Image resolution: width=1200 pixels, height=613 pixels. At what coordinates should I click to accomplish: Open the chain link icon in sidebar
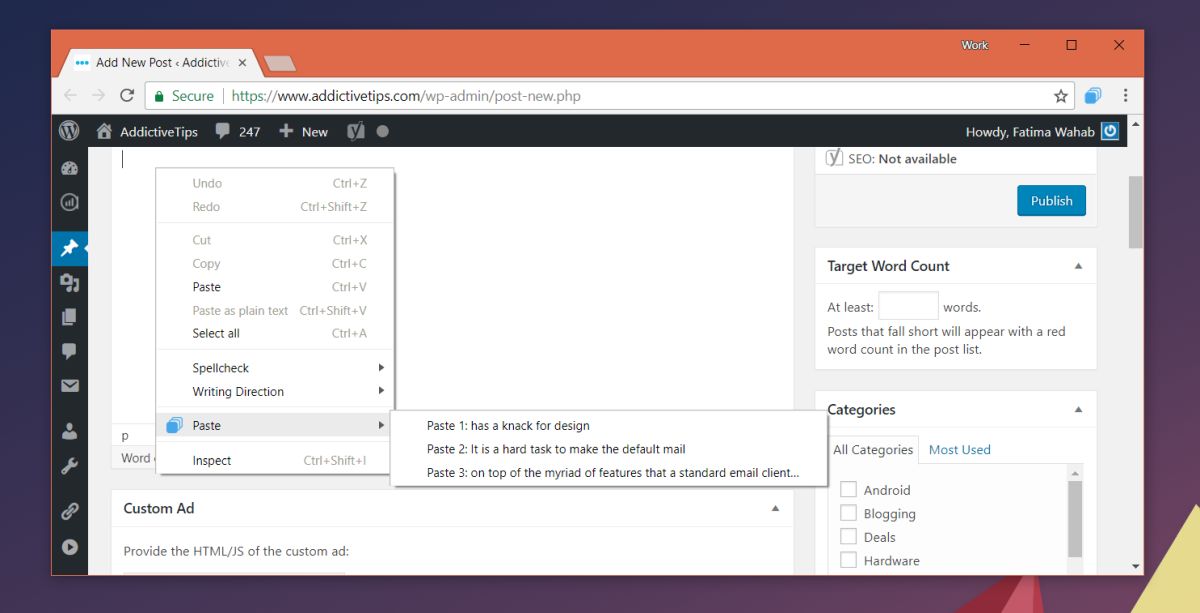[x=69, y=511]
